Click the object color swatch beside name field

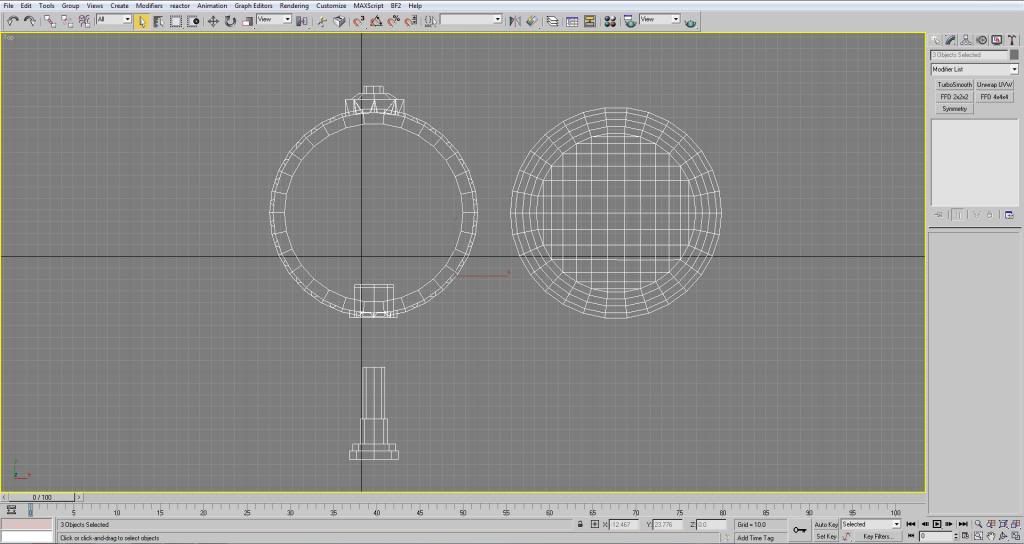click(1014, 55)
